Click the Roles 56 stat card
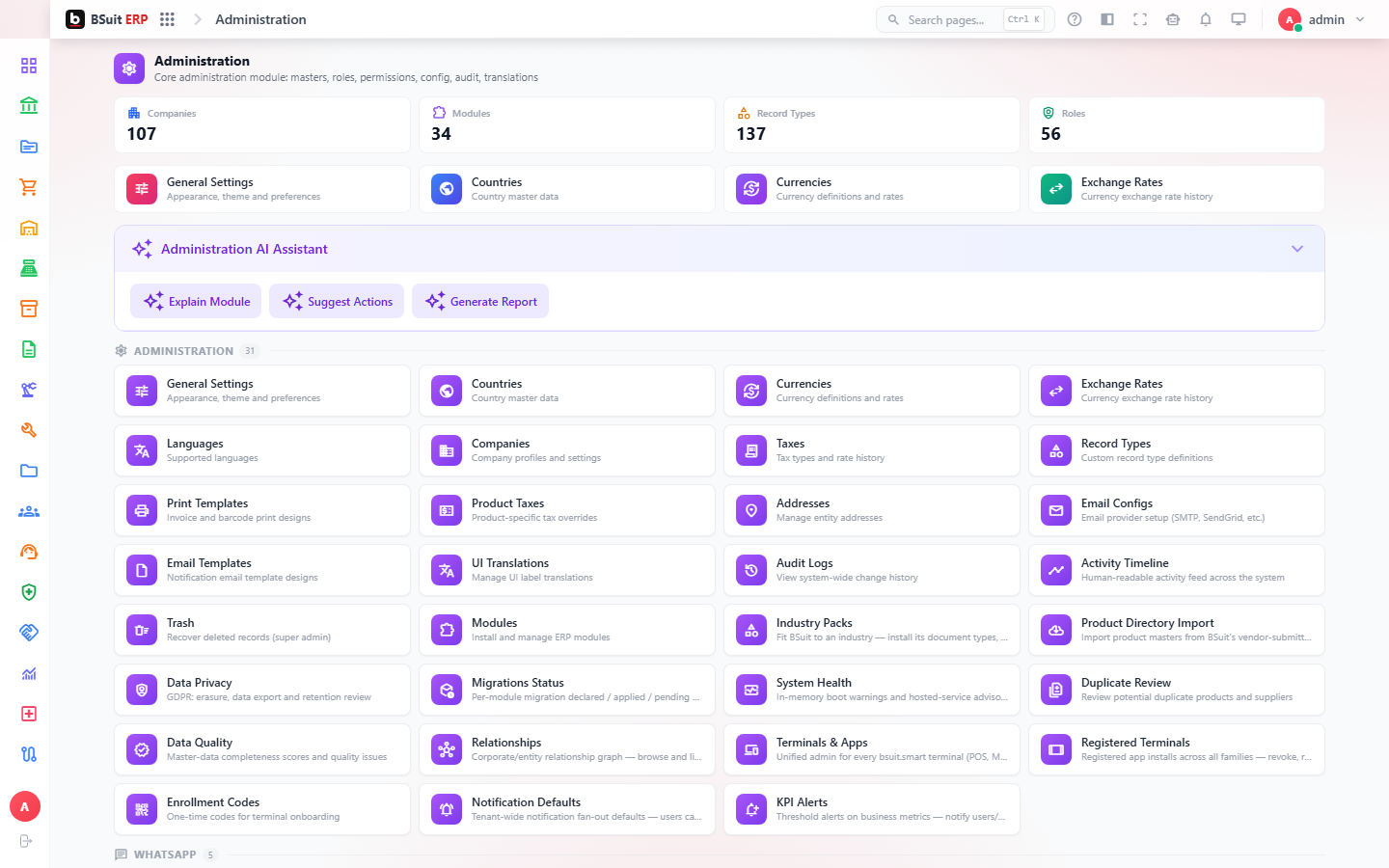The height and width of the screenshot is (868, 1389). point(1177,124)
